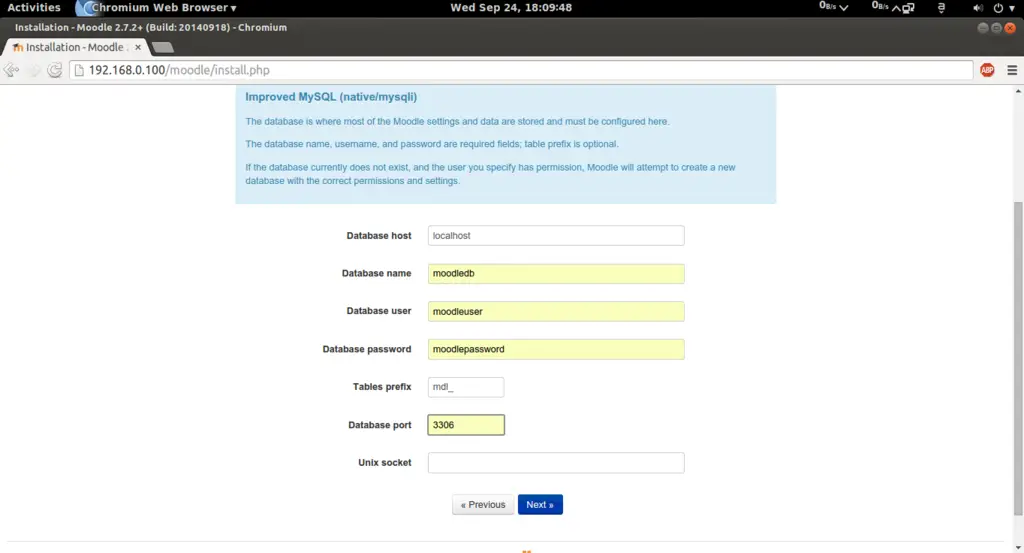Maximize the Chromium window
1024x553 pixels.
[x=996, y=27]
